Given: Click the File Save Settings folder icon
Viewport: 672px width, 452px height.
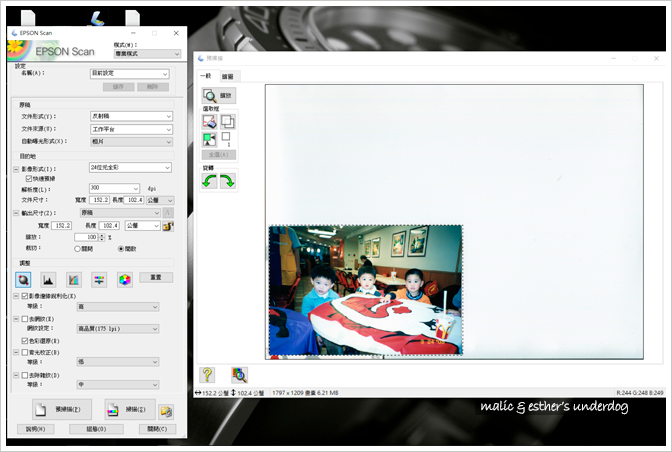Looking at the screenshot, I should coord(166,411).
